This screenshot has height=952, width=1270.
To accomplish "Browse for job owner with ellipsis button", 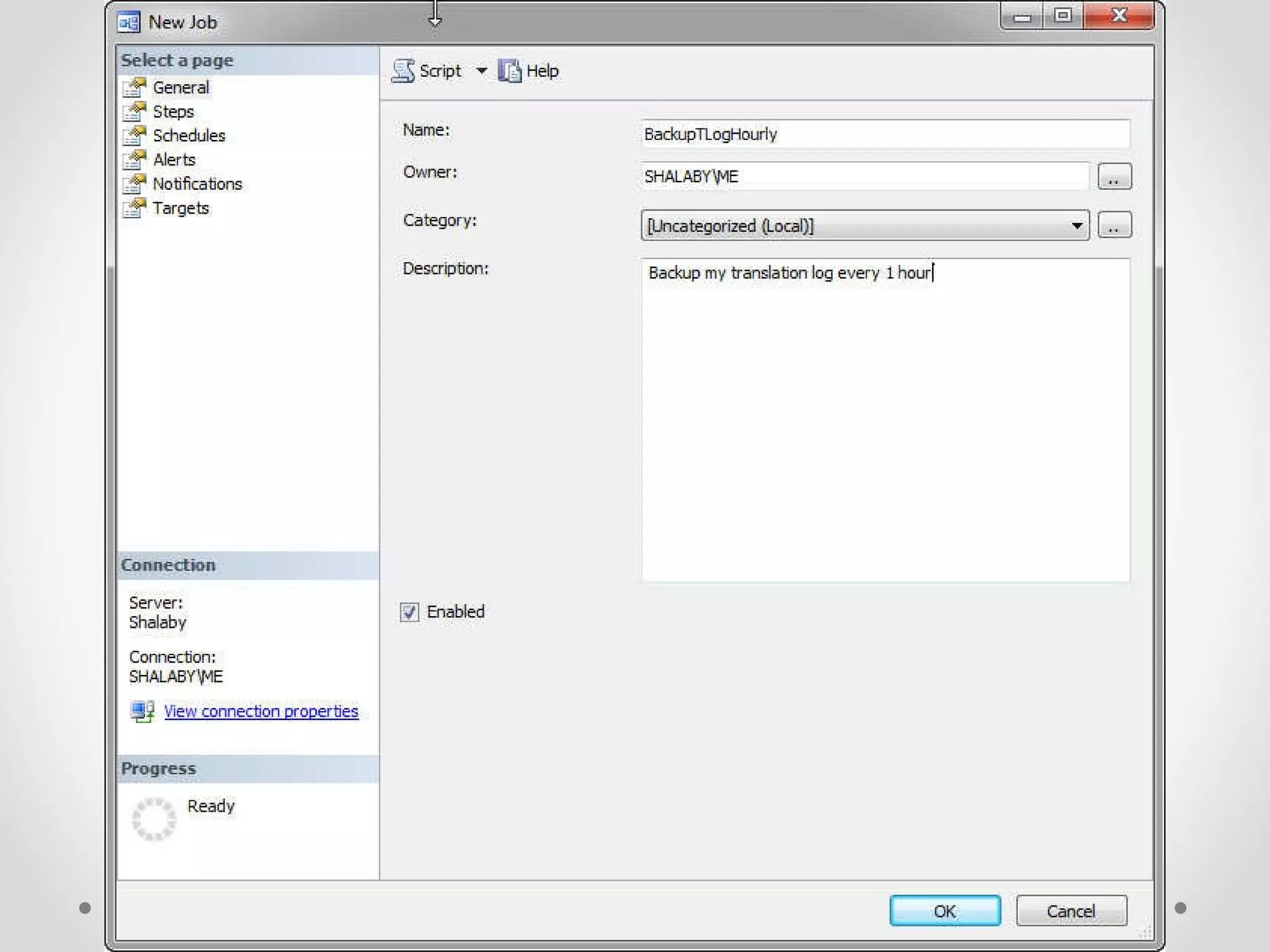I will (x=1114, y=177).
